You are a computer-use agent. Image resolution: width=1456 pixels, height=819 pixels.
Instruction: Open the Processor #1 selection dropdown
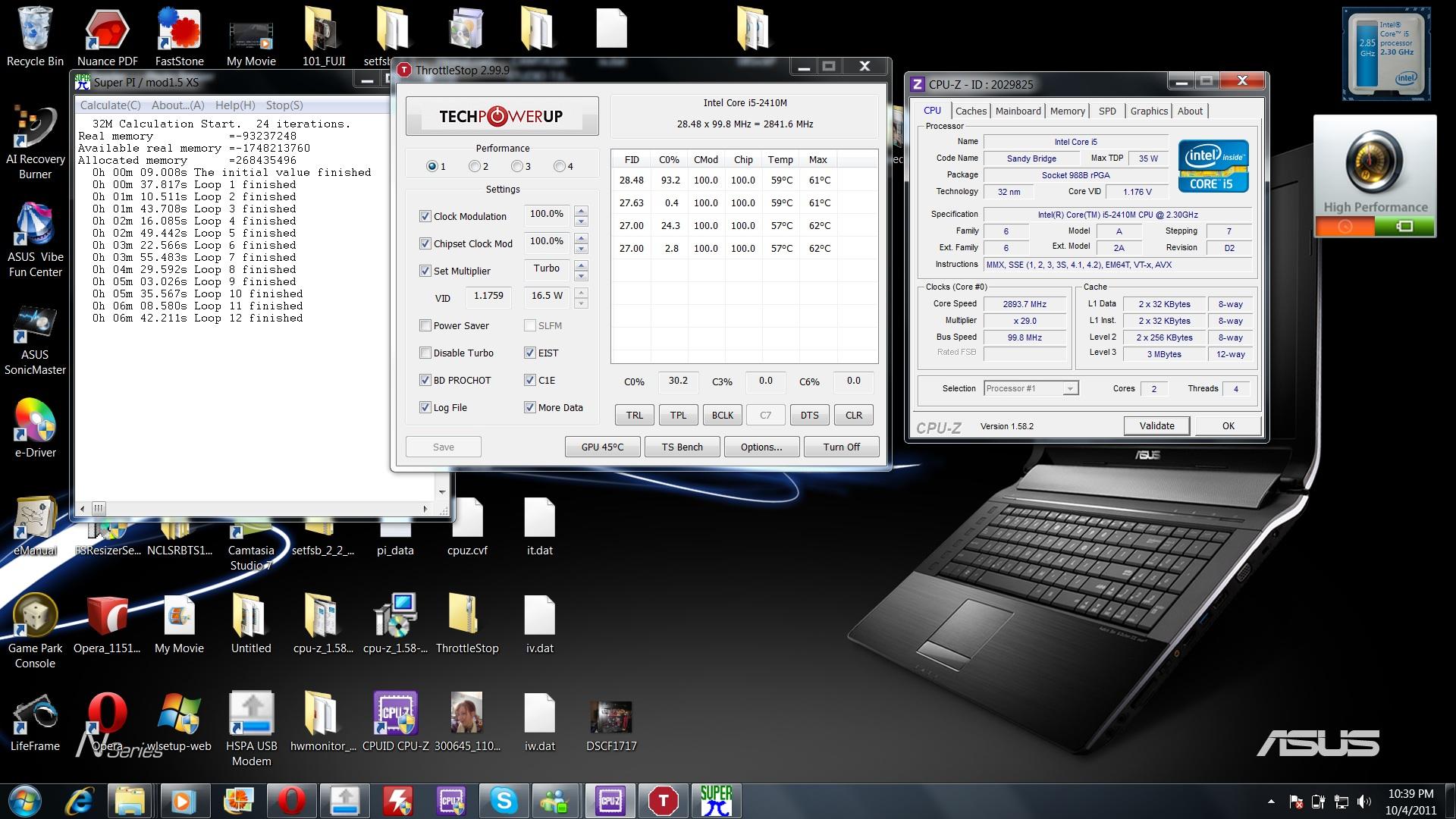pyautogui.click(x=1069, y=388)
